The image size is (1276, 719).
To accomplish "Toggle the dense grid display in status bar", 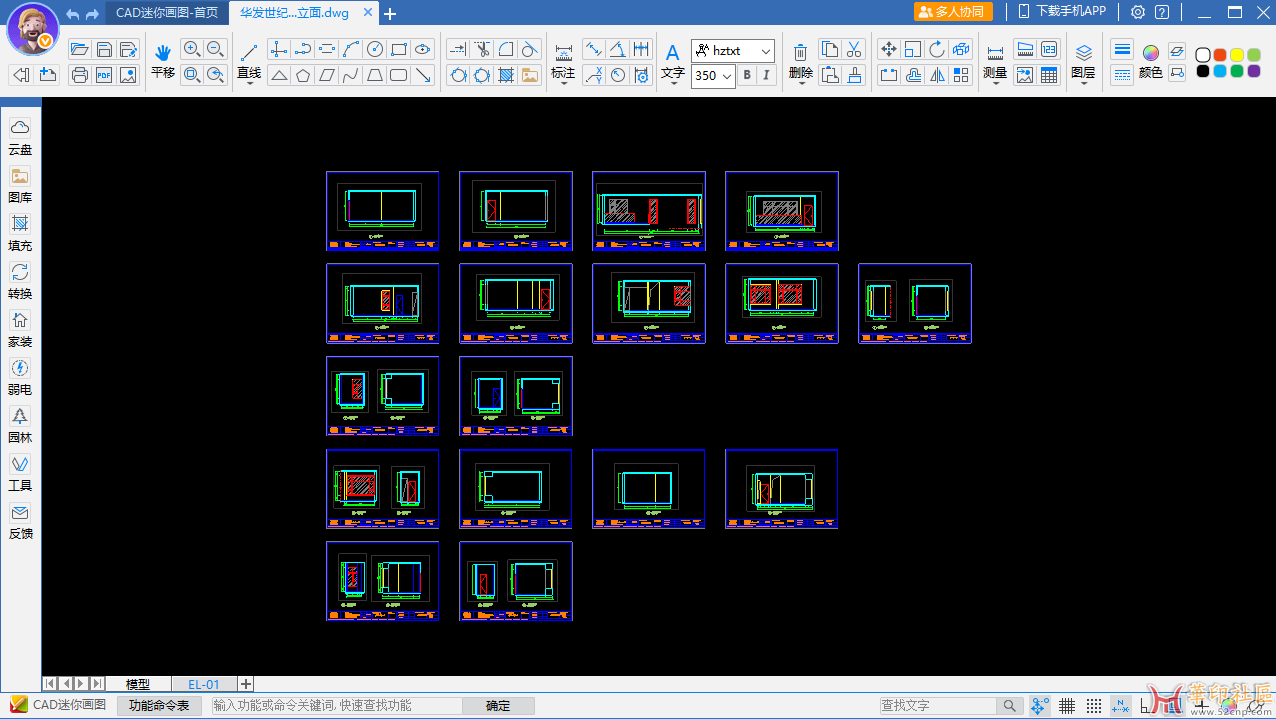I will (x=1067, y=706).
